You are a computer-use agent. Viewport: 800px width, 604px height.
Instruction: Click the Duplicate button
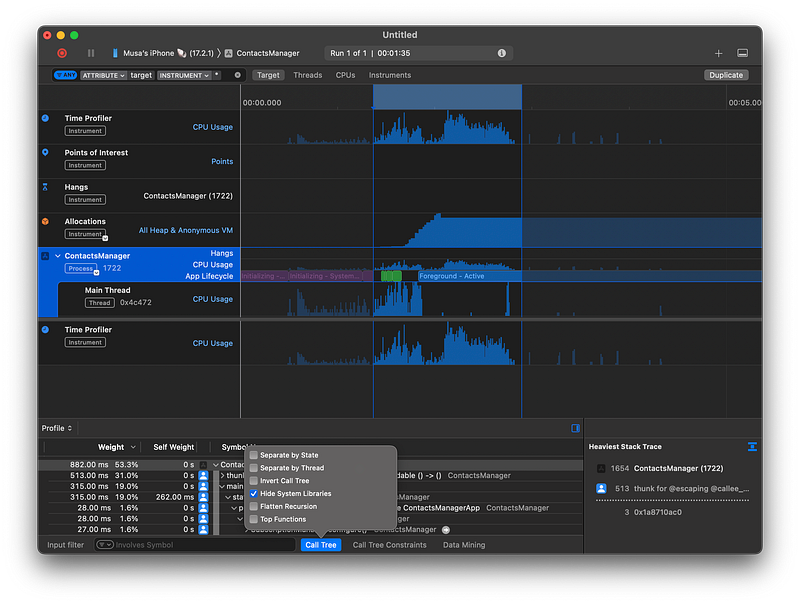725,75
